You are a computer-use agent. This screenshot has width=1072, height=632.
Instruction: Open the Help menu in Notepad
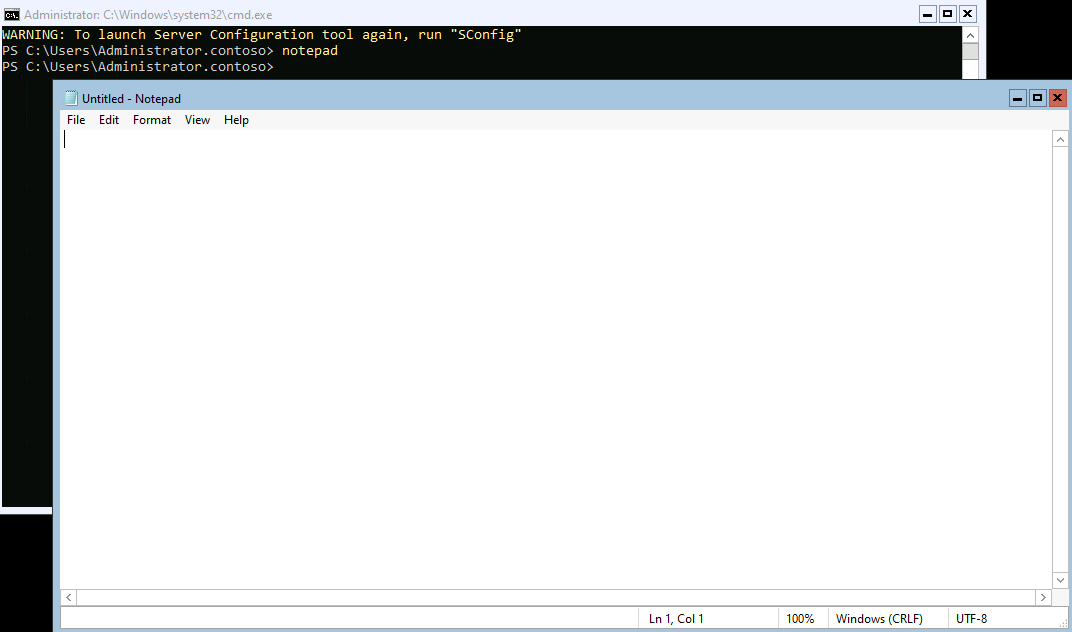point(236,120)
